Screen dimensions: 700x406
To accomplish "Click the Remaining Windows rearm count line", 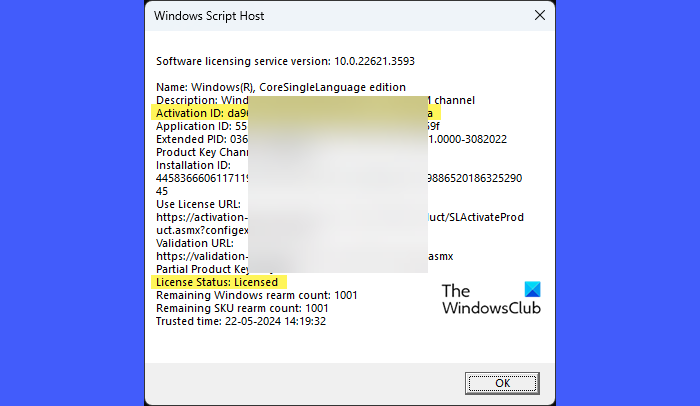I will pos(257,295).
